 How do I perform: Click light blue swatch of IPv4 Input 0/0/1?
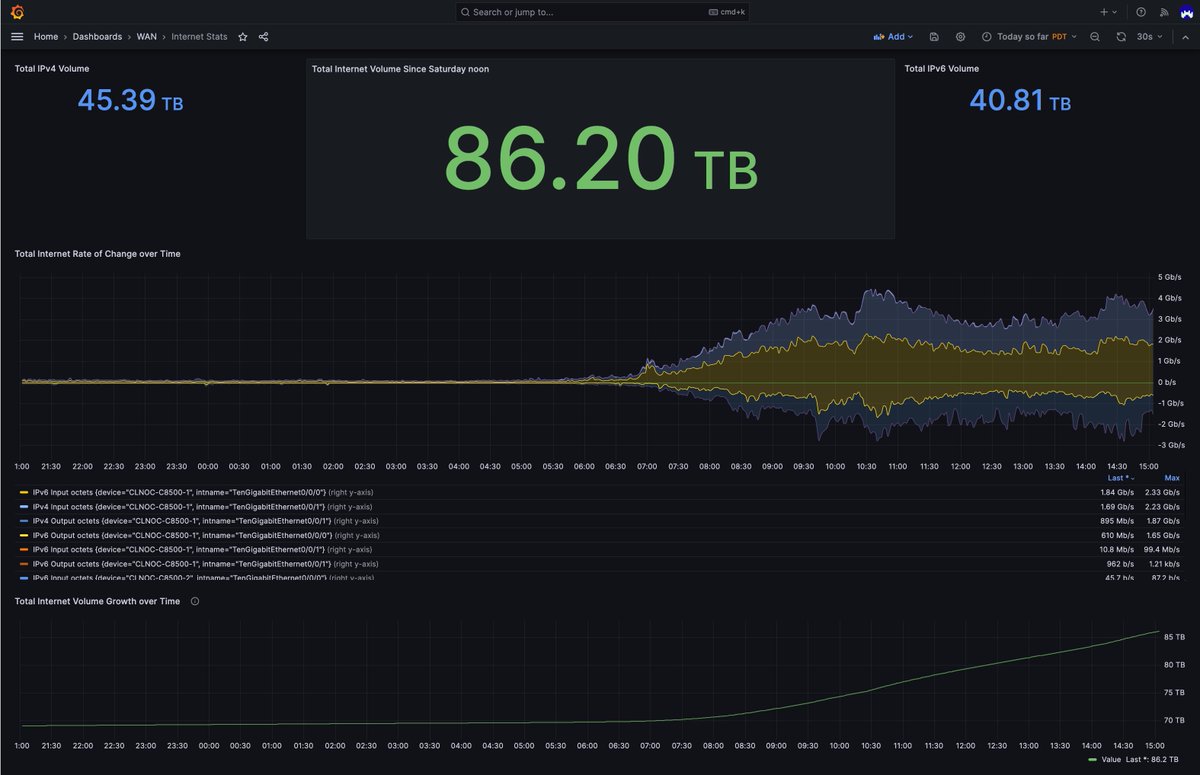click(24, 506)
